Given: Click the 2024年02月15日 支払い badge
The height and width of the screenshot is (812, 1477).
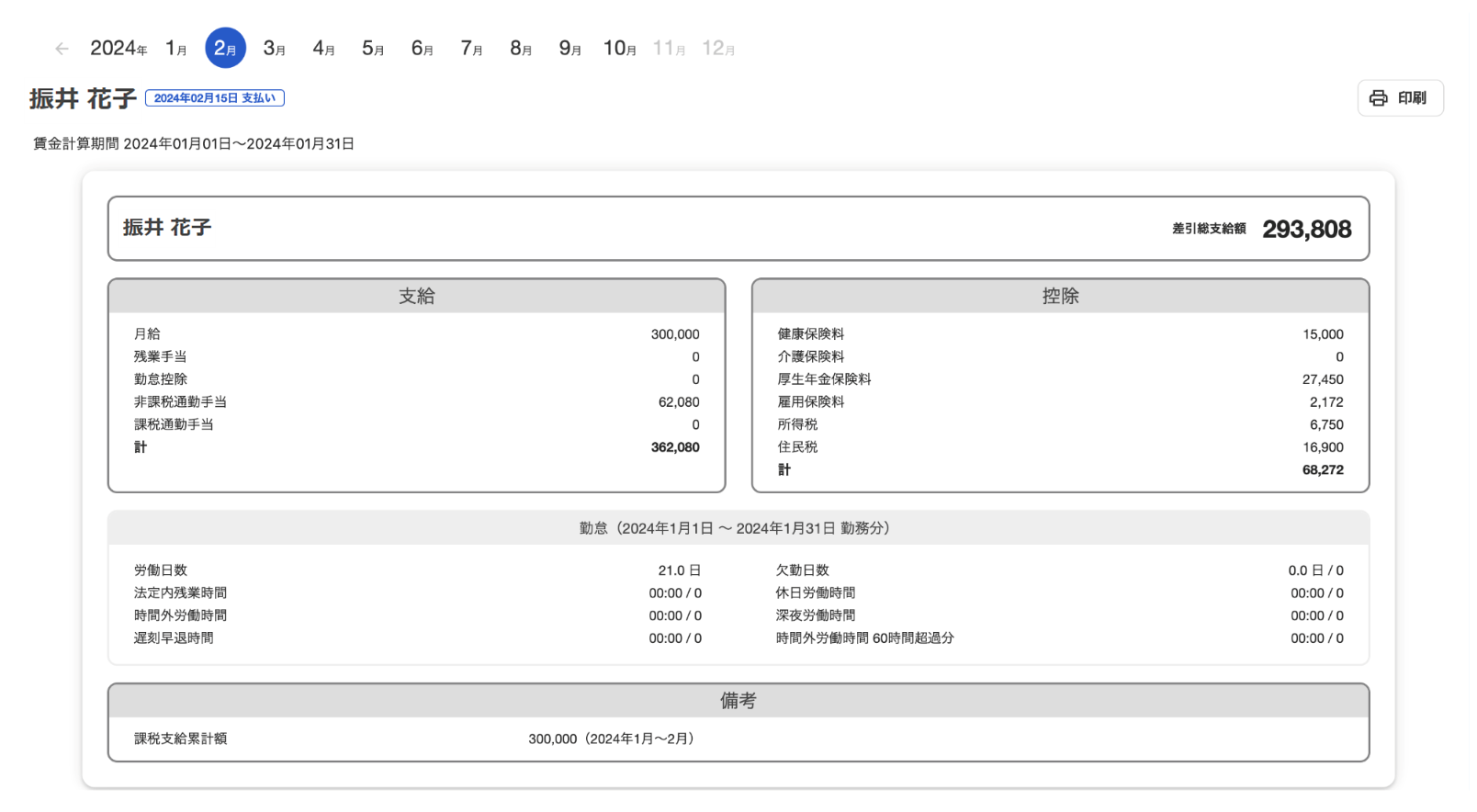Looking at the screenshot, I should coord(215,98).
